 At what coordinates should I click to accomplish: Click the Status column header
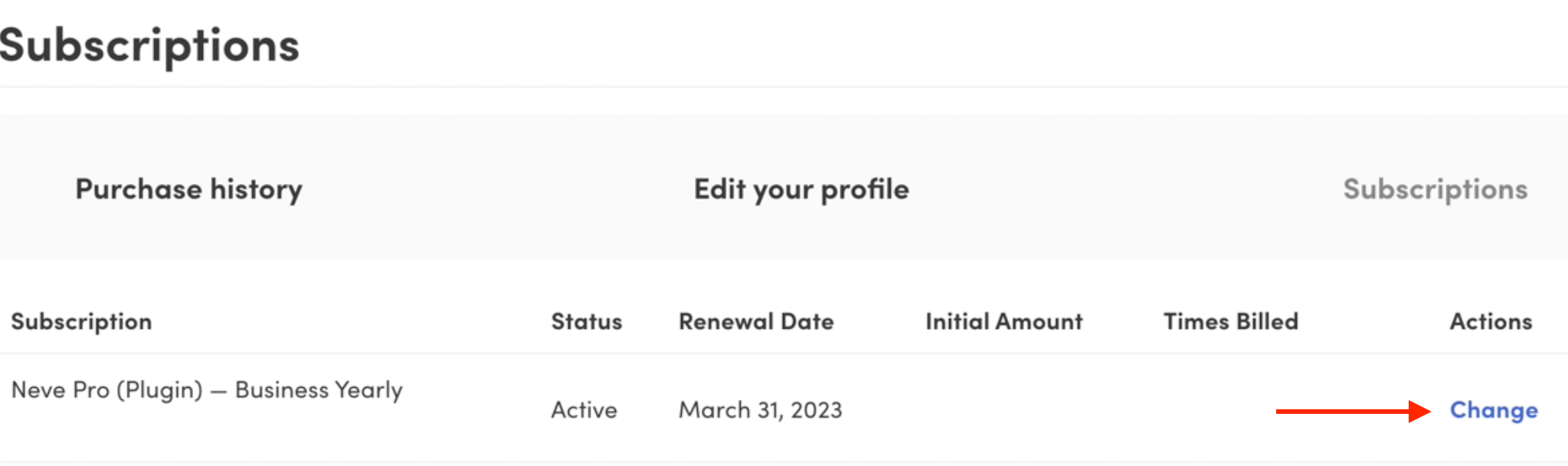(x=586, y=321)
